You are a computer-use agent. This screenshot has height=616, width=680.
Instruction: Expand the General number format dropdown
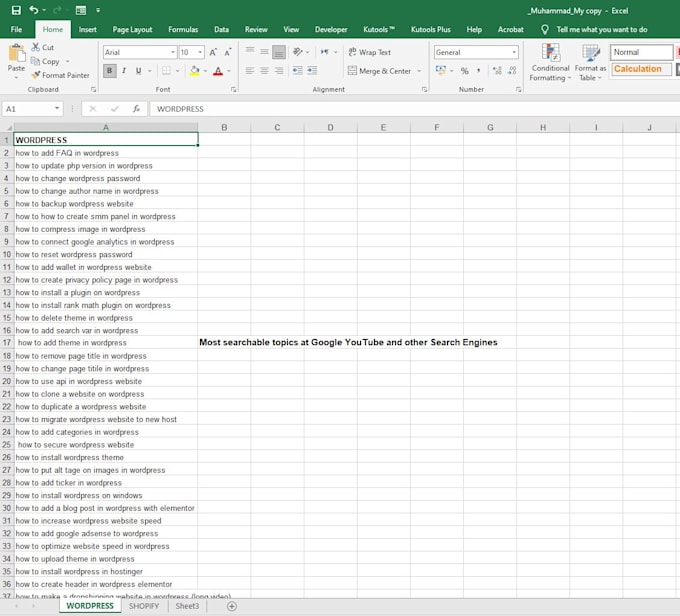514,52
